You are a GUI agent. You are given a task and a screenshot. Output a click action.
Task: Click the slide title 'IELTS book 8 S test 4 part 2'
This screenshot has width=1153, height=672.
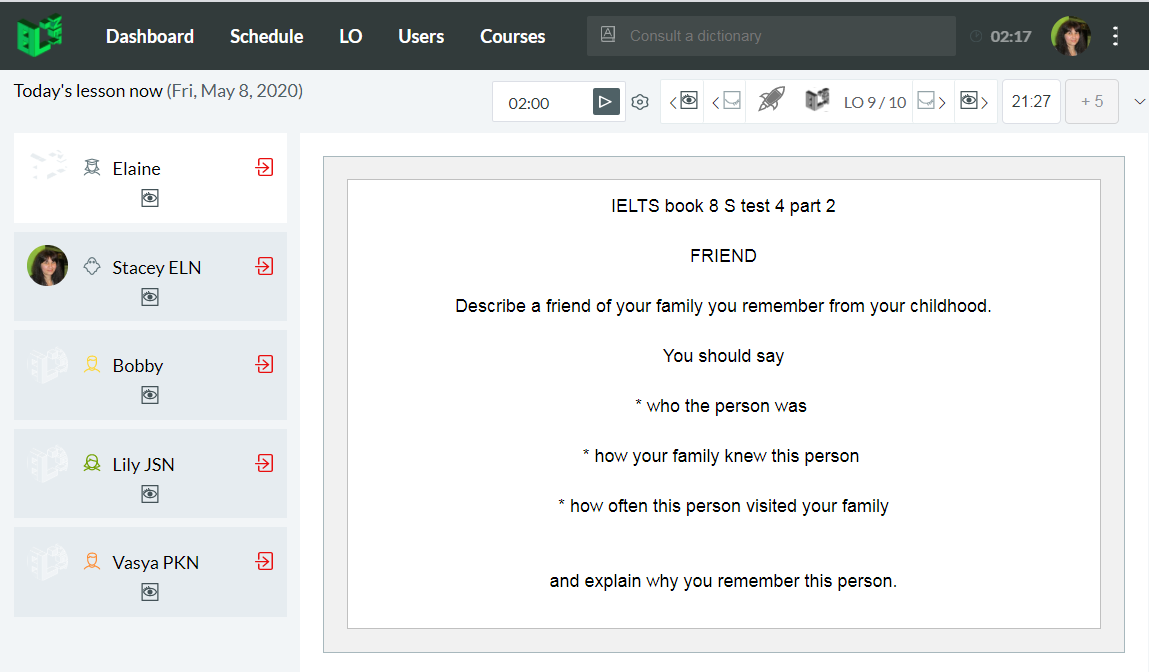point(723,206)
